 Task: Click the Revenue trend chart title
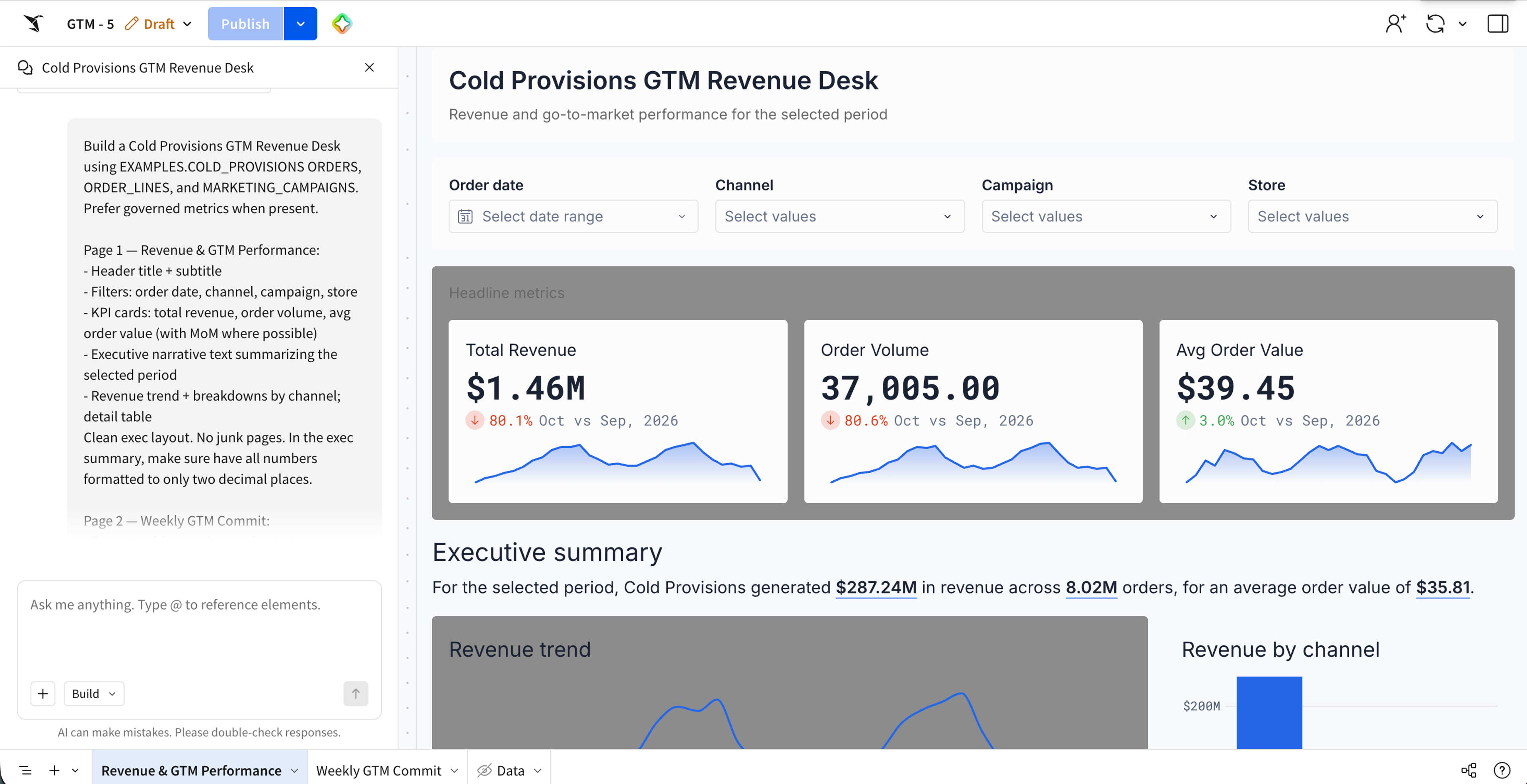520,650
